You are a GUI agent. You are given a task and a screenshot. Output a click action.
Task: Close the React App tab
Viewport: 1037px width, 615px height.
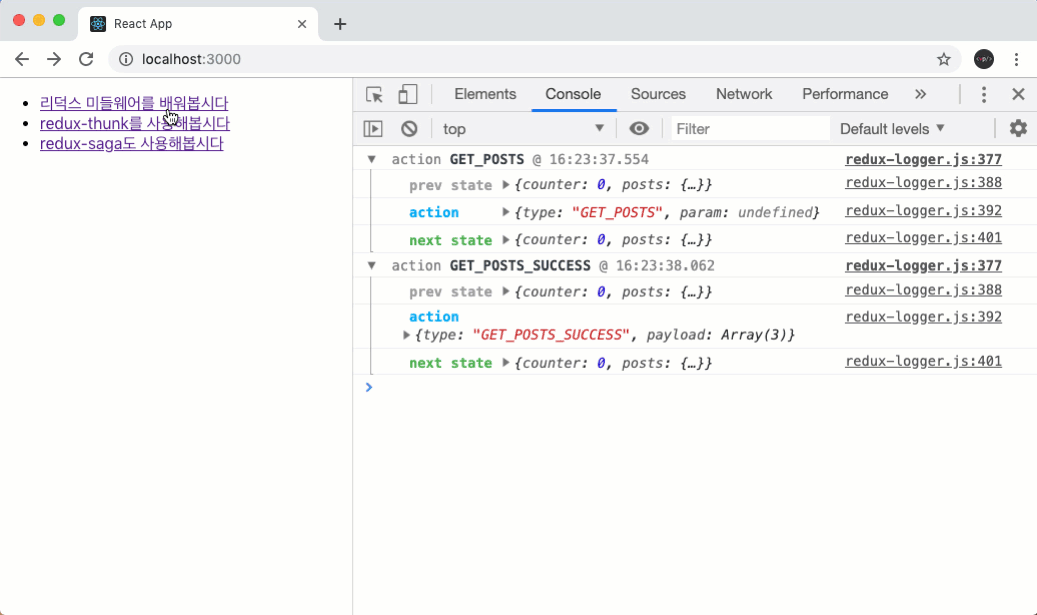click(302, 24)
